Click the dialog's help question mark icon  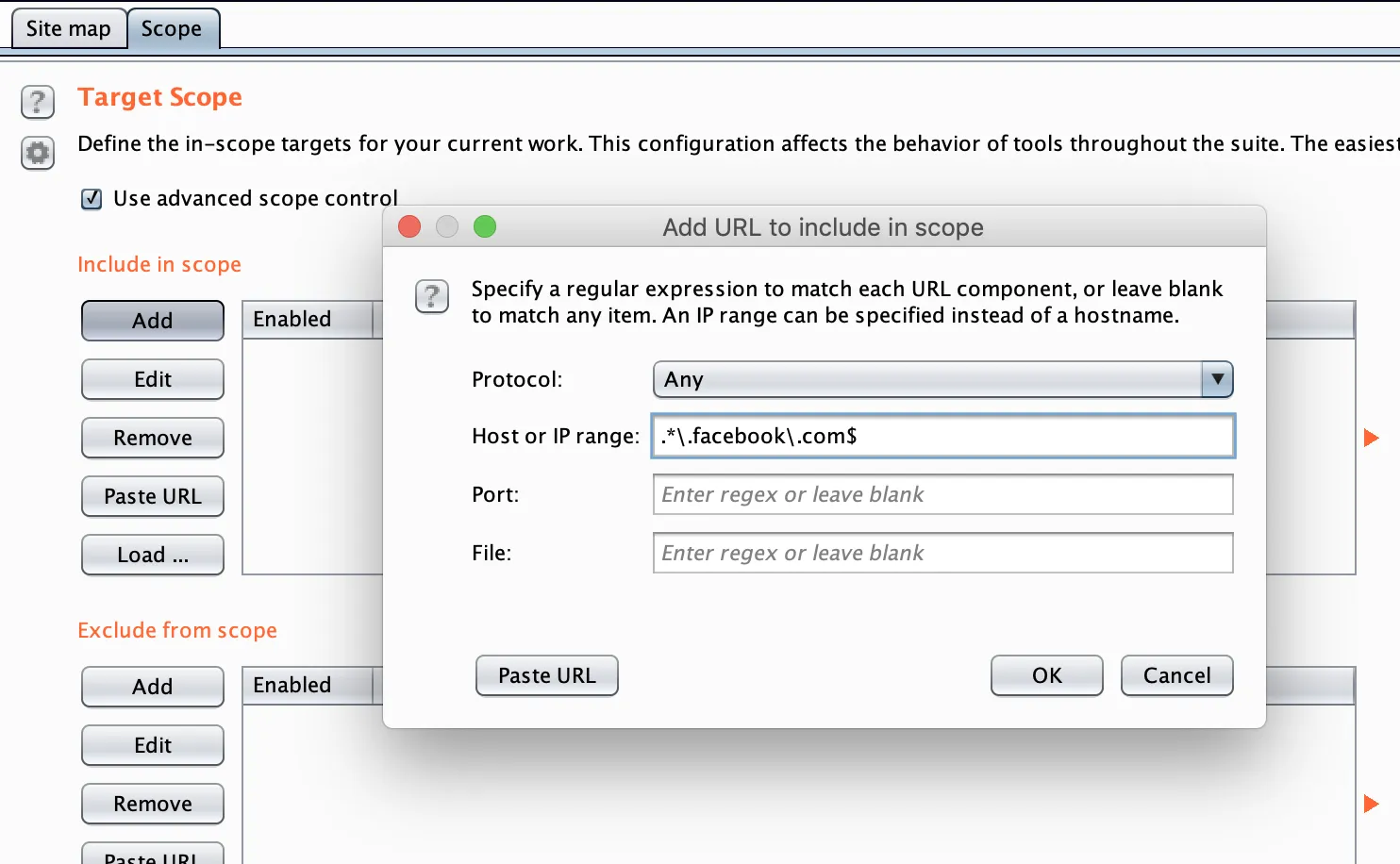(432, 297)
